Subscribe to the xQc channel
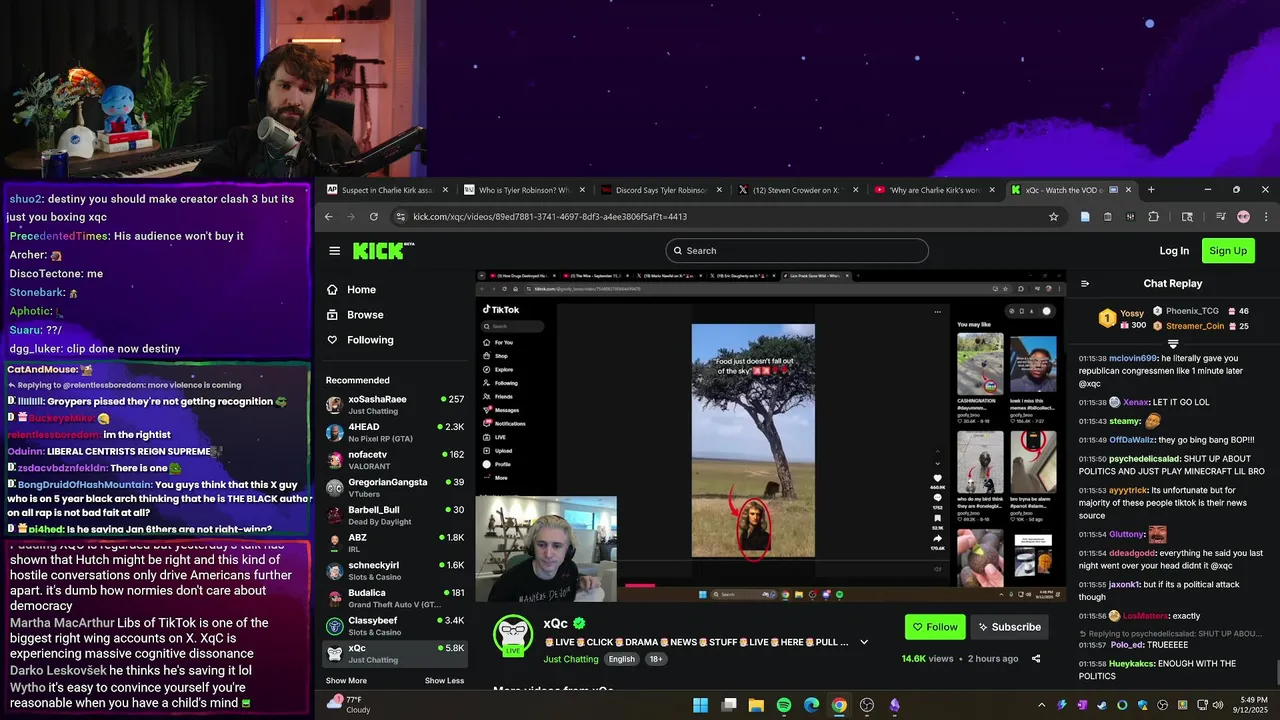The width and height of the screenshot is (1280, 720). pyautogui.click(x=1009, y=627)
